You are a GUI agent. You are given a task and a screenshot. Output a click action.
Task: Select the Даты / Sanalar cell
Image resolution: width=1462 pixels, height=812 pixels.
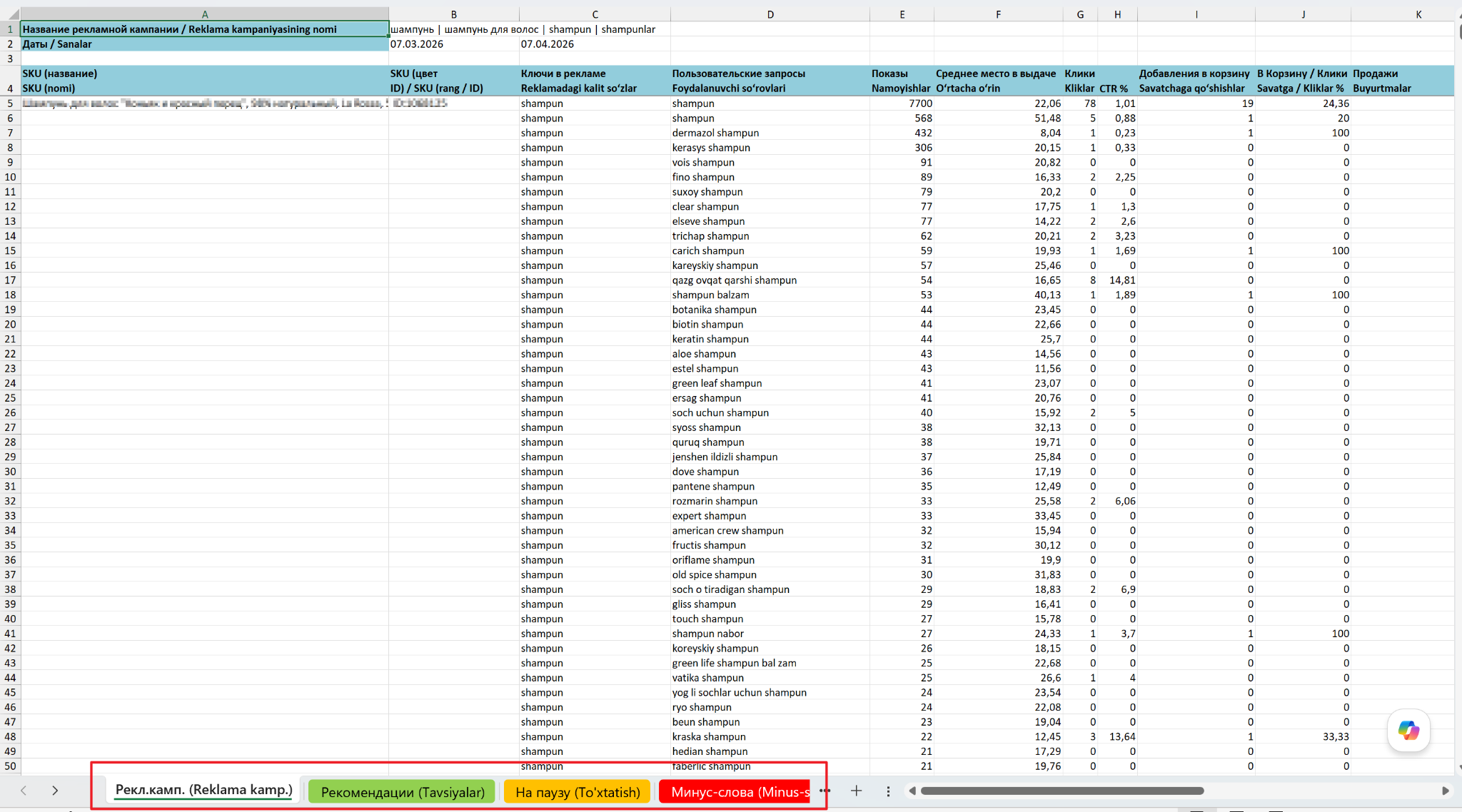click(205, 44)
